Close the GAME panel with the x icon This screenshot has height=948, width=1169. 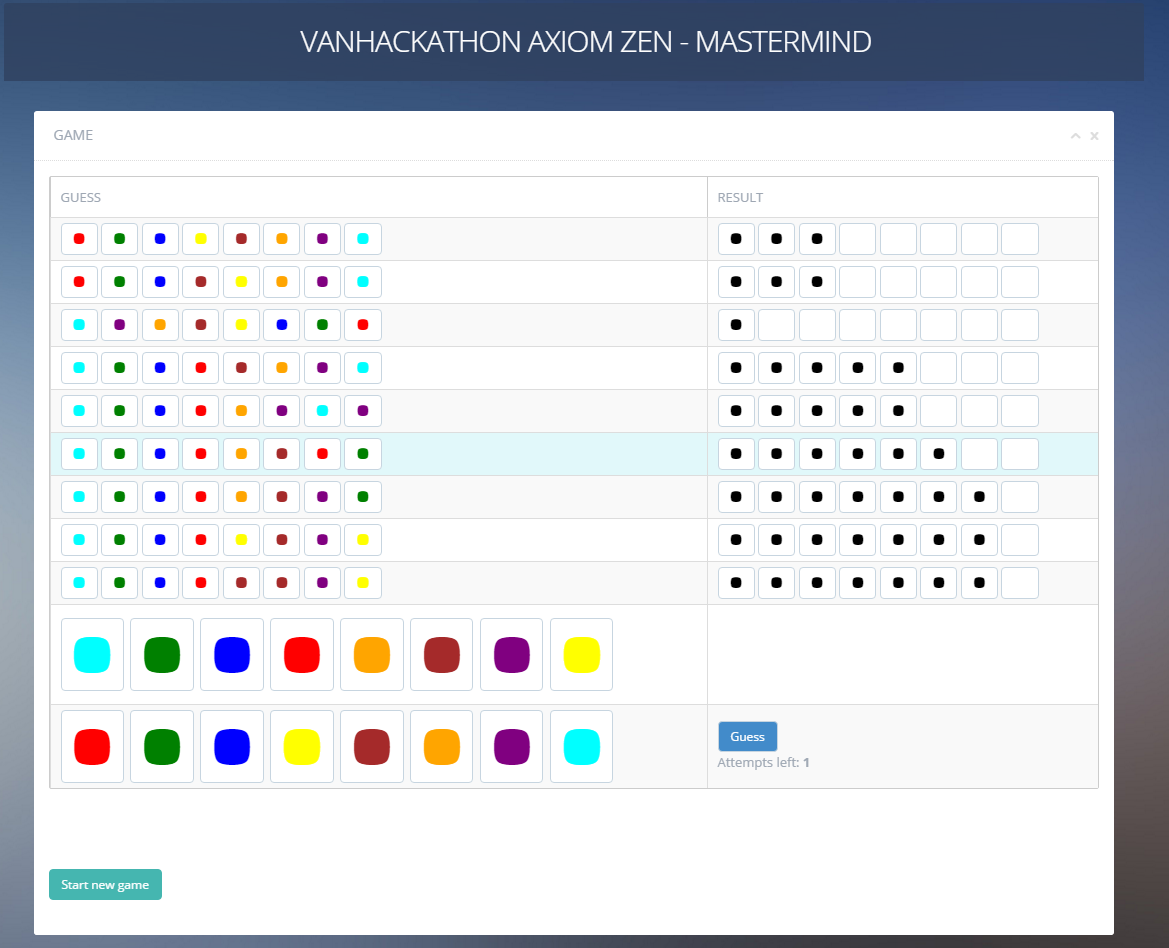click(x=1094, y=136)
